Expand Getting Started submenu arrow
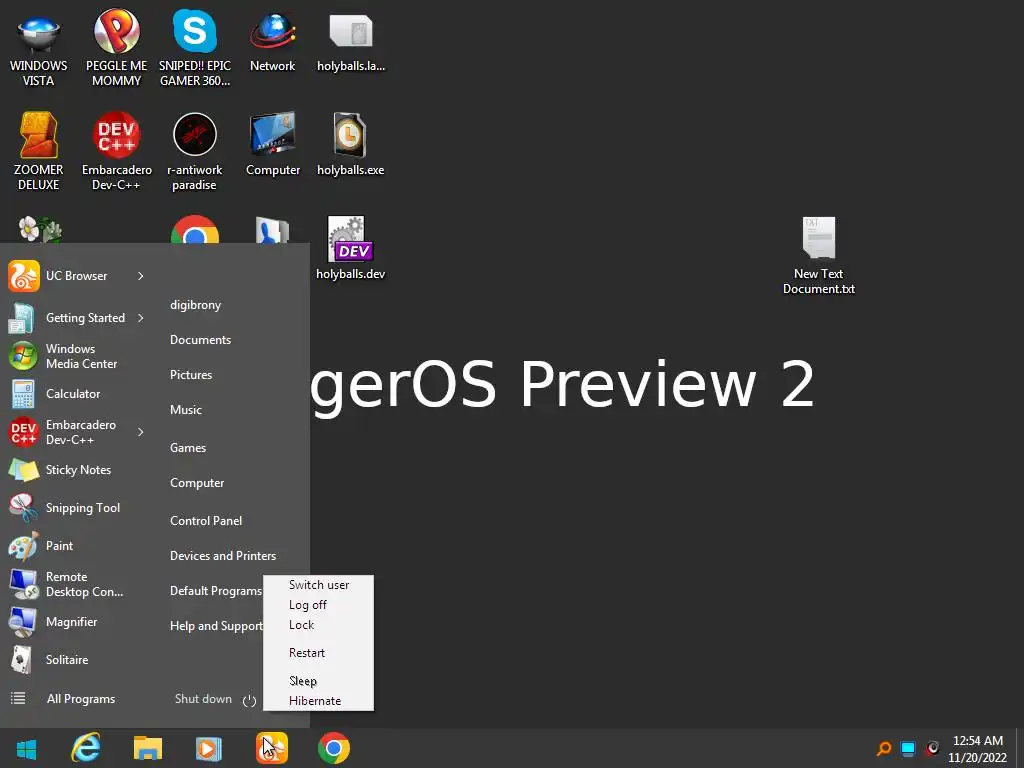This screenshot has height=768, width=1024. (x=140, y=318)
